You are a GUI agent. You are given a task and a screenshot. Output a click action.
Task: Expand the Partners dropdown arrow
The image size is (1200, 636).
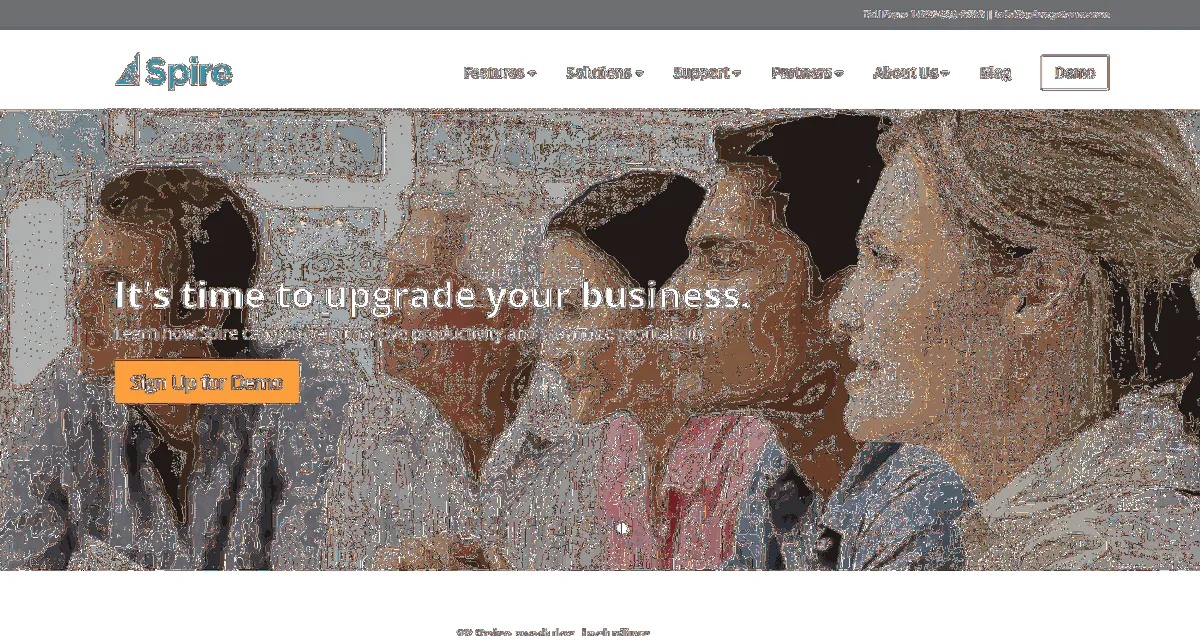839,73
